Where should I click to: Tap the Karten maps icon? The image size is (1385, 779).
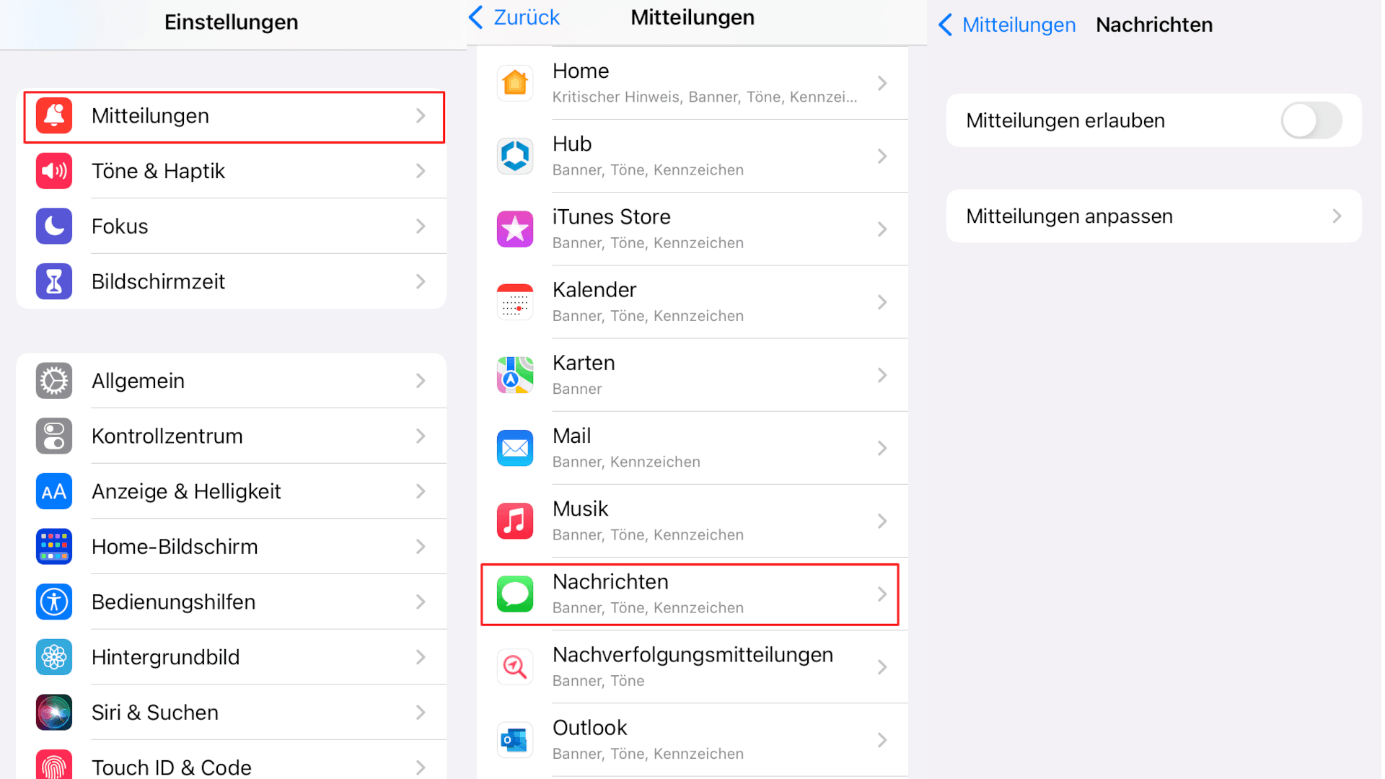(515, 375)
